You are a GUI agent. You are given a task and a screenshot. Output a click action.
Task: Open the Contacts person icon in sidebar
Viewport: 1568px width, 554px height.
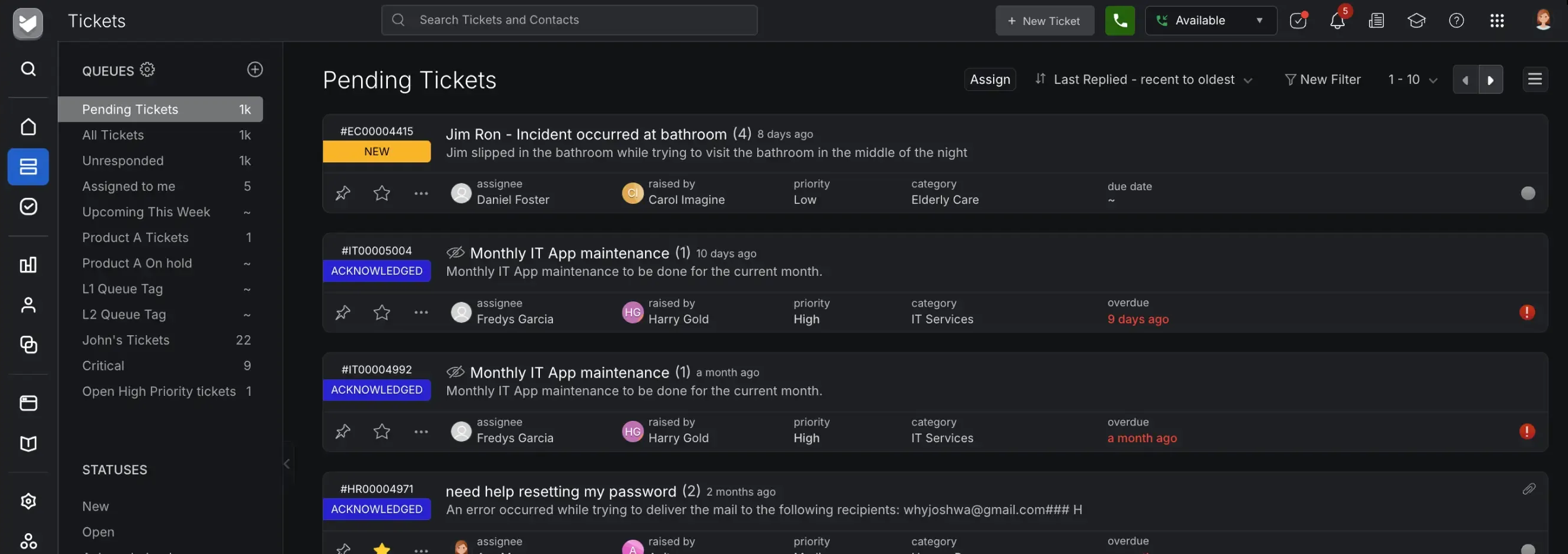pyautogui.click(x=28, y=305)
